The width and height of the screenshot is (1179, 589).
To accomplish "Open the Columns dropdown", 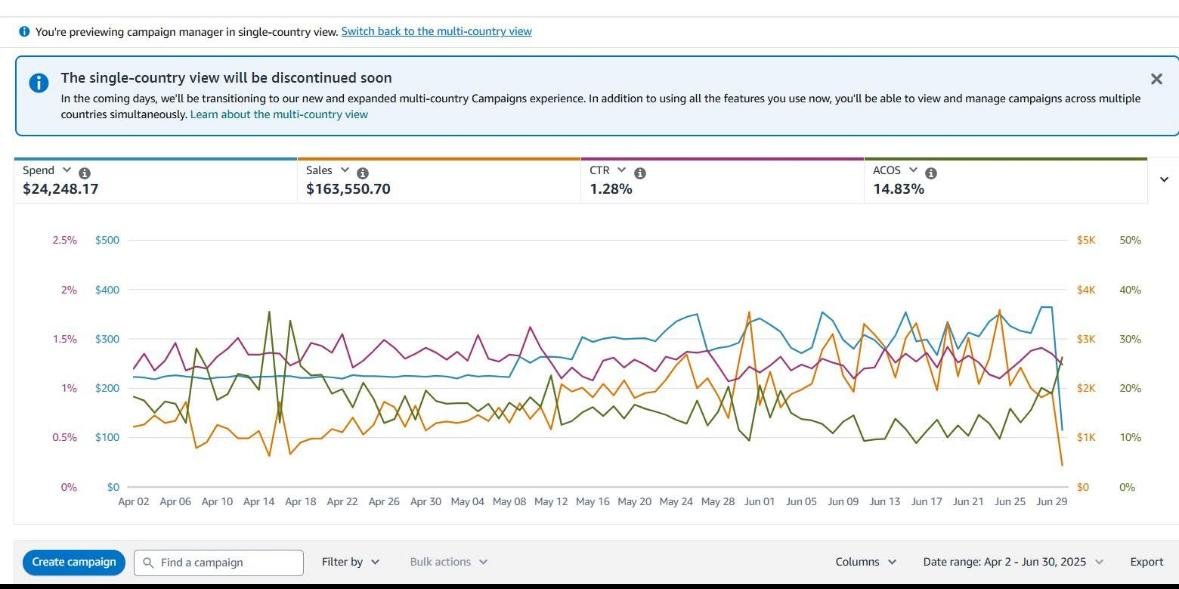I will 866,562.
